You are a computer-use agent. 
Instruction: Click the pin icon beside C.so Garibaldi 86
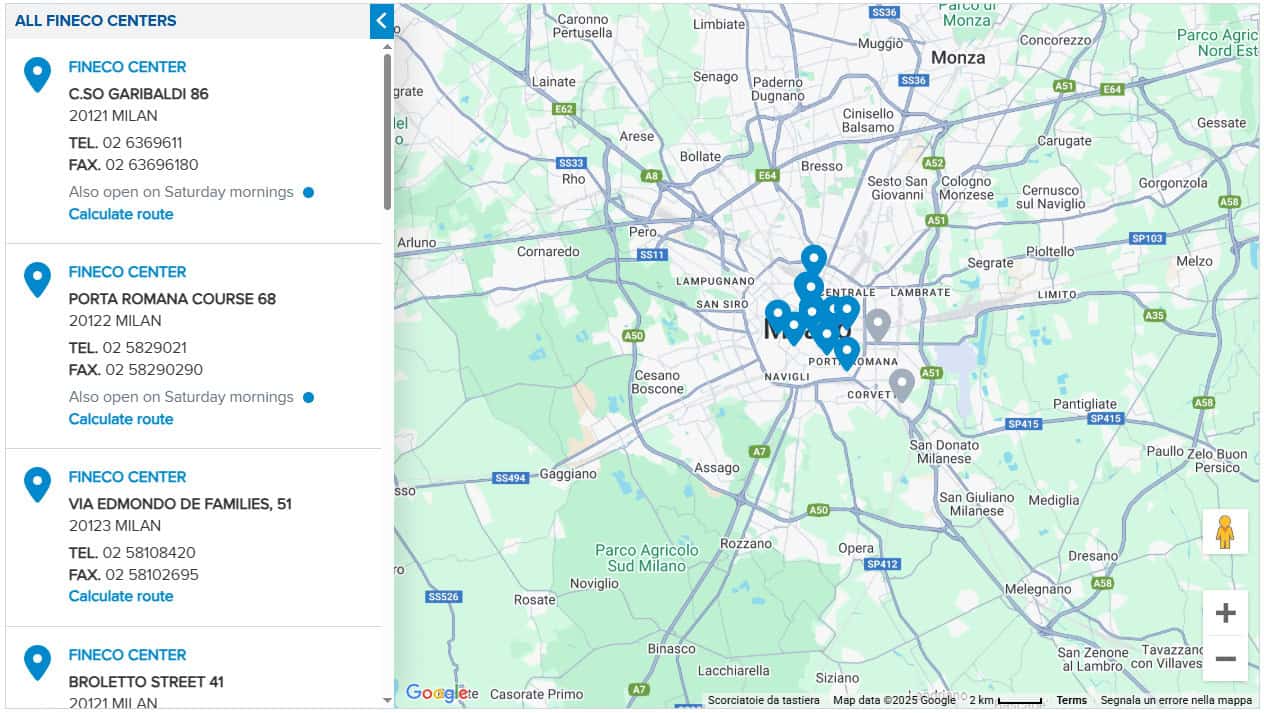(x=37, y=74)
